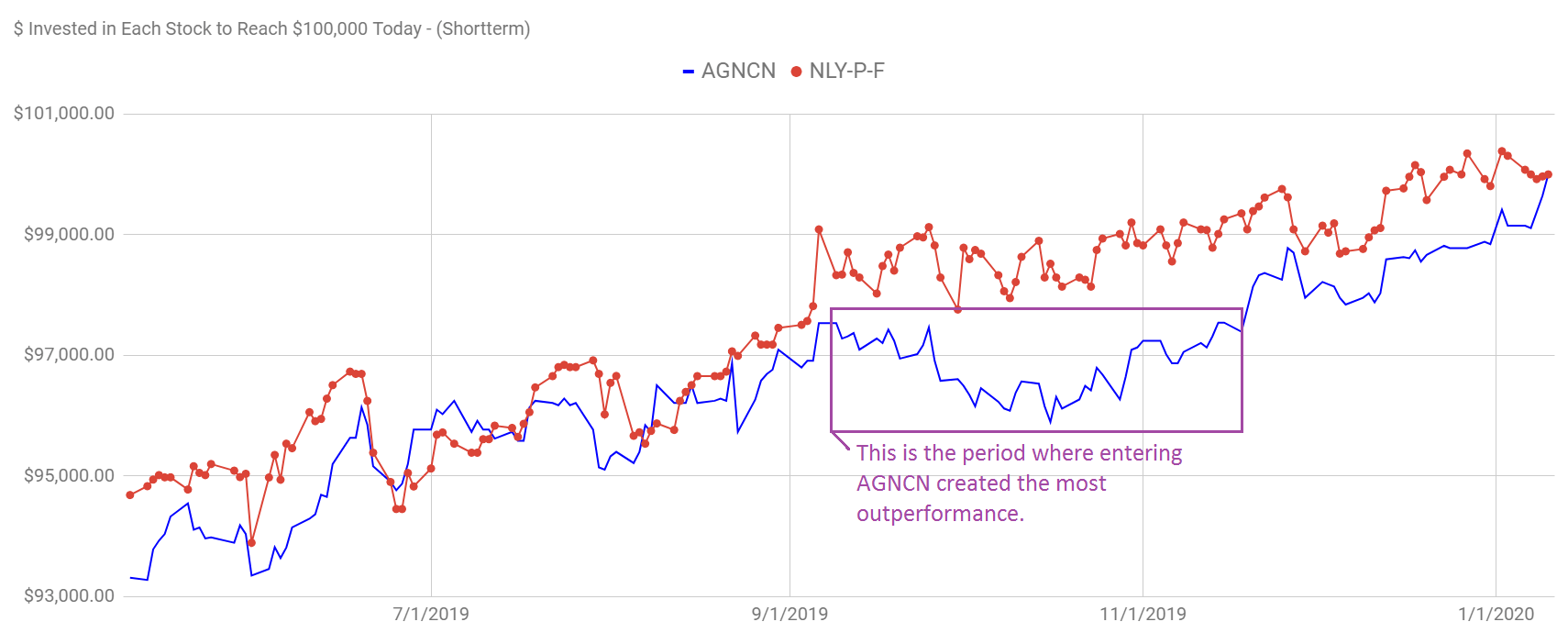Click the 11/1/2019 date label

point(1143,614)
